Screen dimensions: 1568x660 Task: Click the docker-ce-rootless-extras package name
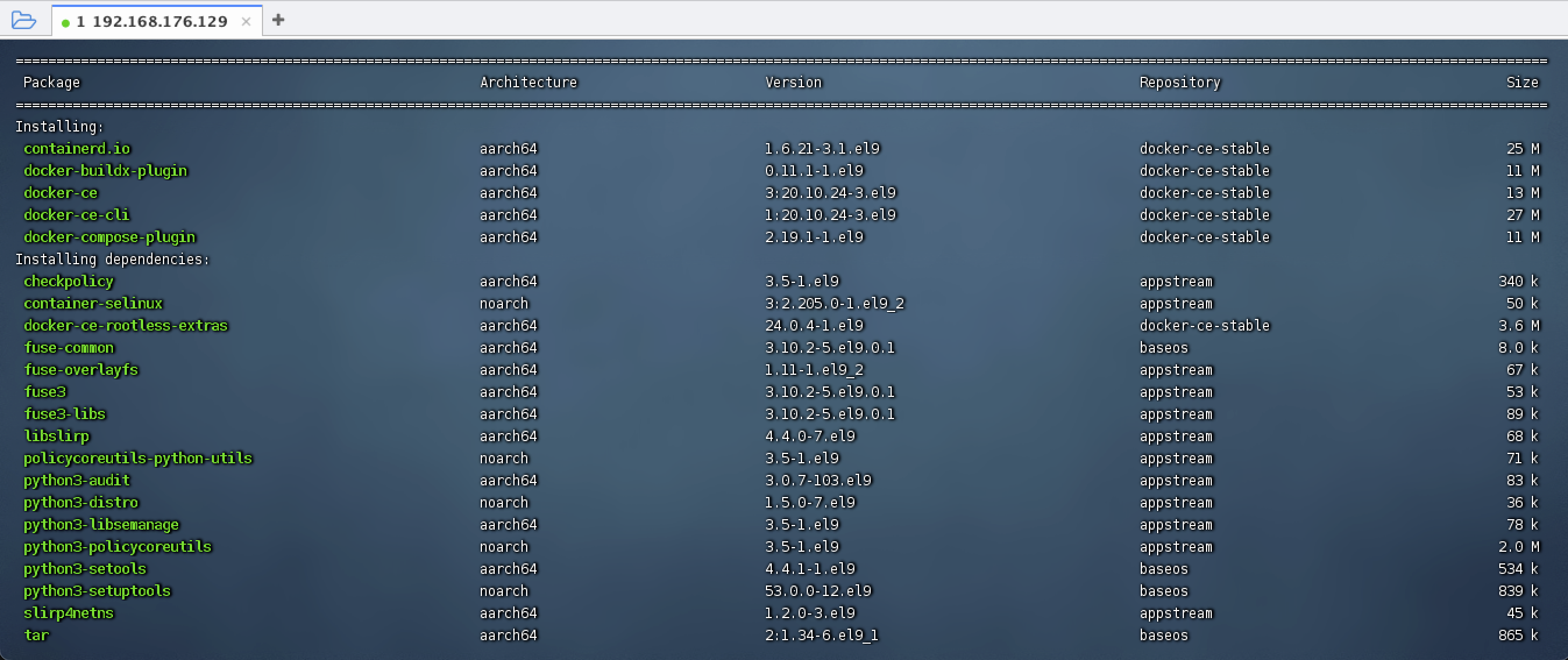[125, 325]
